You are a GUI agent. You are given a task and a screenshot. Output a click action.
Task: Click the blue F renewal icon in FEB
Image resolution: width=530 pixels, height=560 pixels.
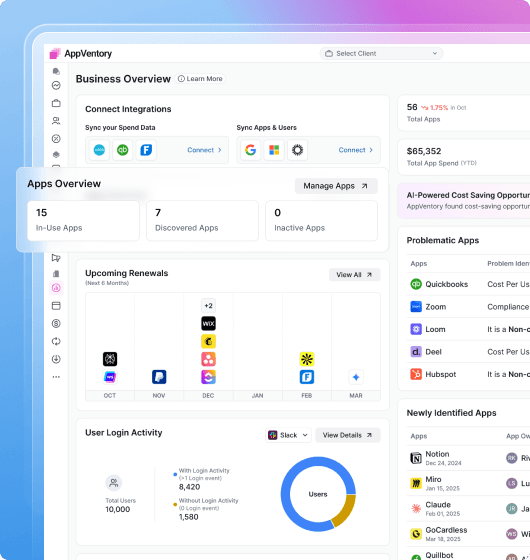coord(307,377)
